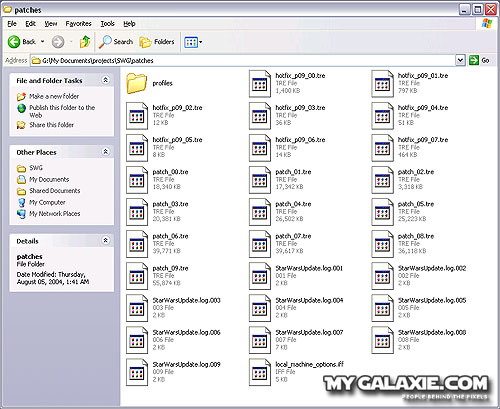
Task: Select patch_05.tre file icon
Action: click(x=382, y=212)
